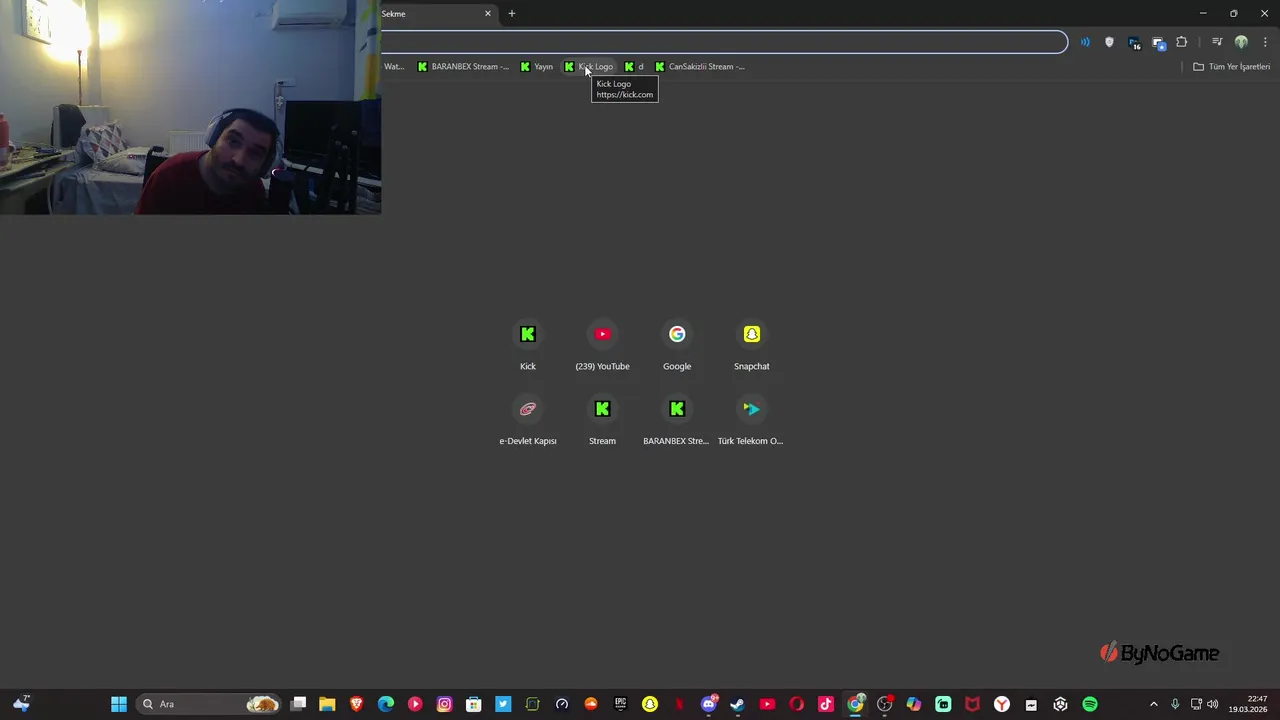Click the CanSakizlii Stream bookmark
Image resolution: width=1280 pixels, height=720 pixels.
[x=700, y=67]
